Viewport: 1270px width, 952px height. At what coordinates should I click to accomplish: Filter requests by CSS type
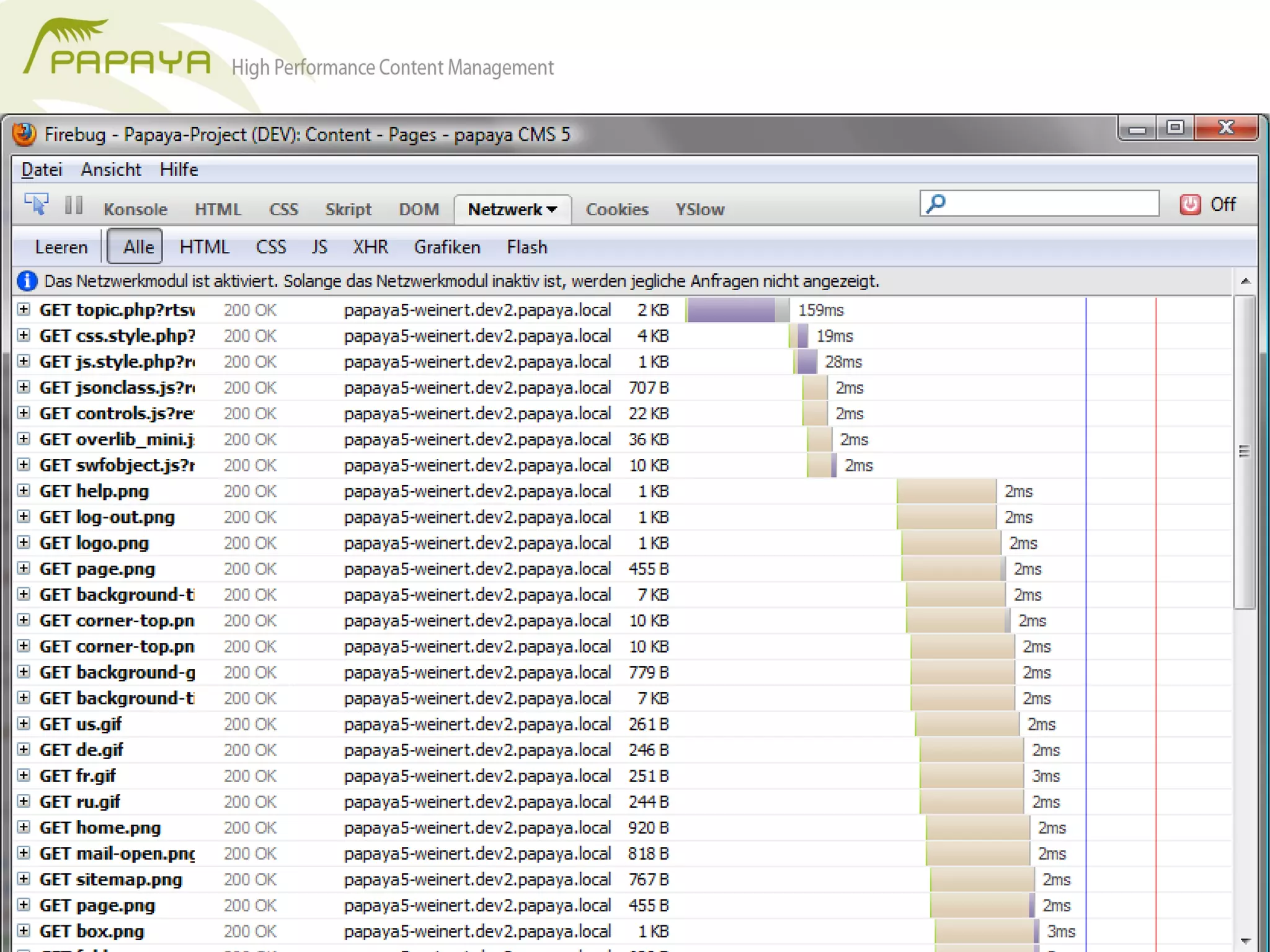pyautogui.click(x=271, y=247)
